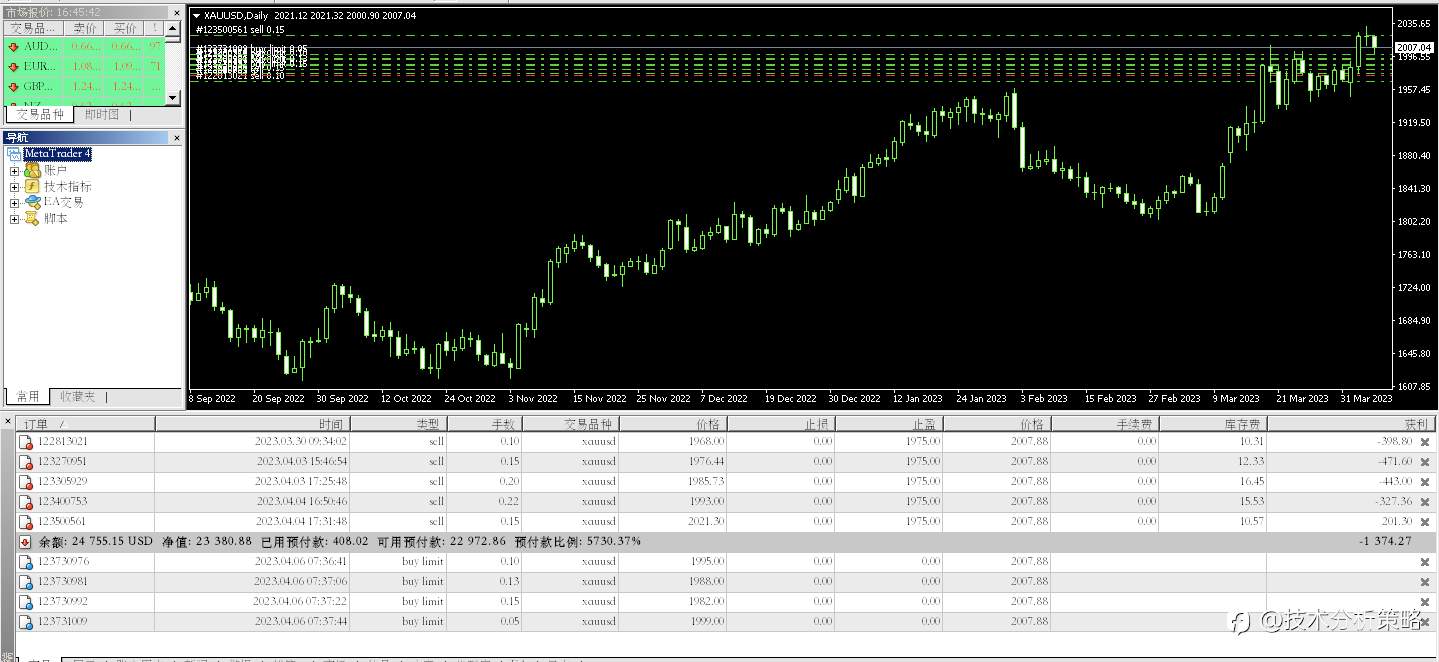The height and width of the screenshot is (662, 1439).
Task: Click the EA交易 expert advisors icon
Action: click(32, 202)
